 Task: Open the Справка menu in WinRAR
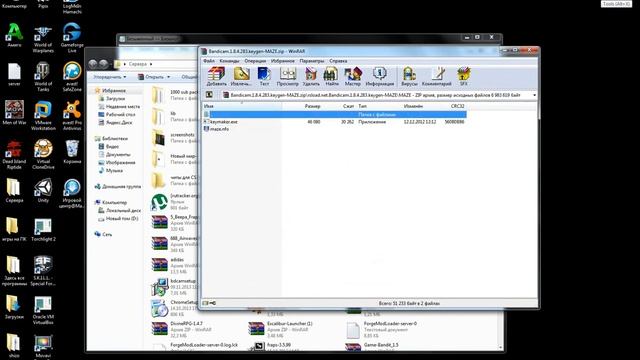click(x=338, y=61)
